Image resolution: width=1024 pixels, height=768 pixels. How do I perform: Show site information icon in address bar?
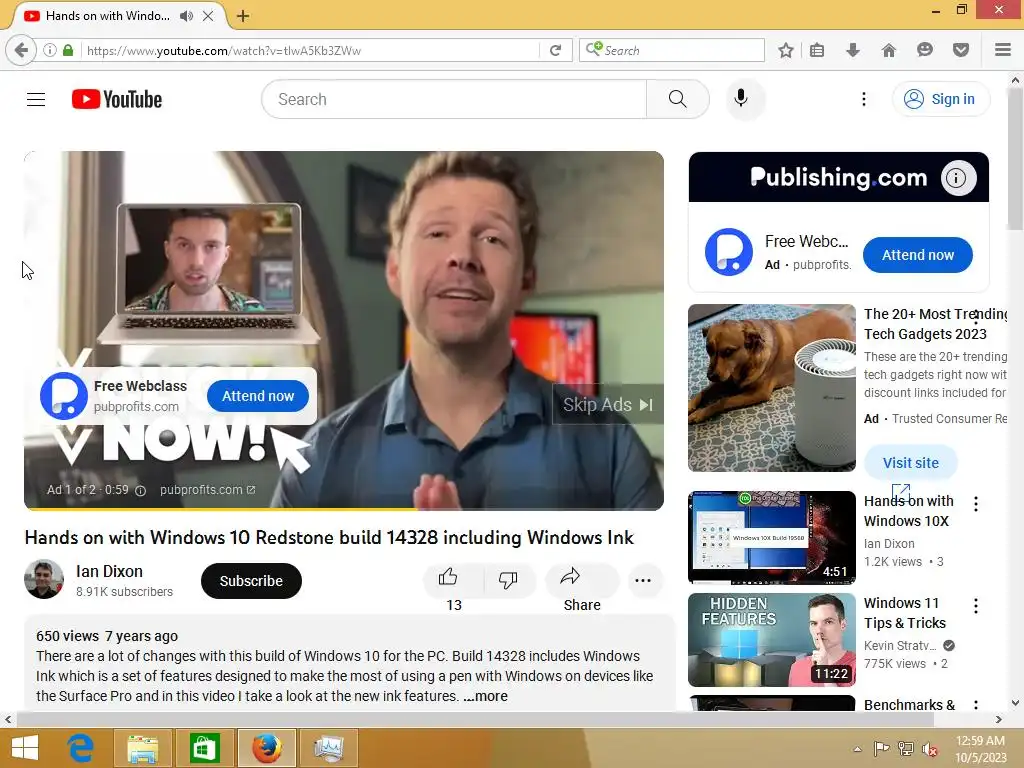pyautogui.click(x=50, y=50)
